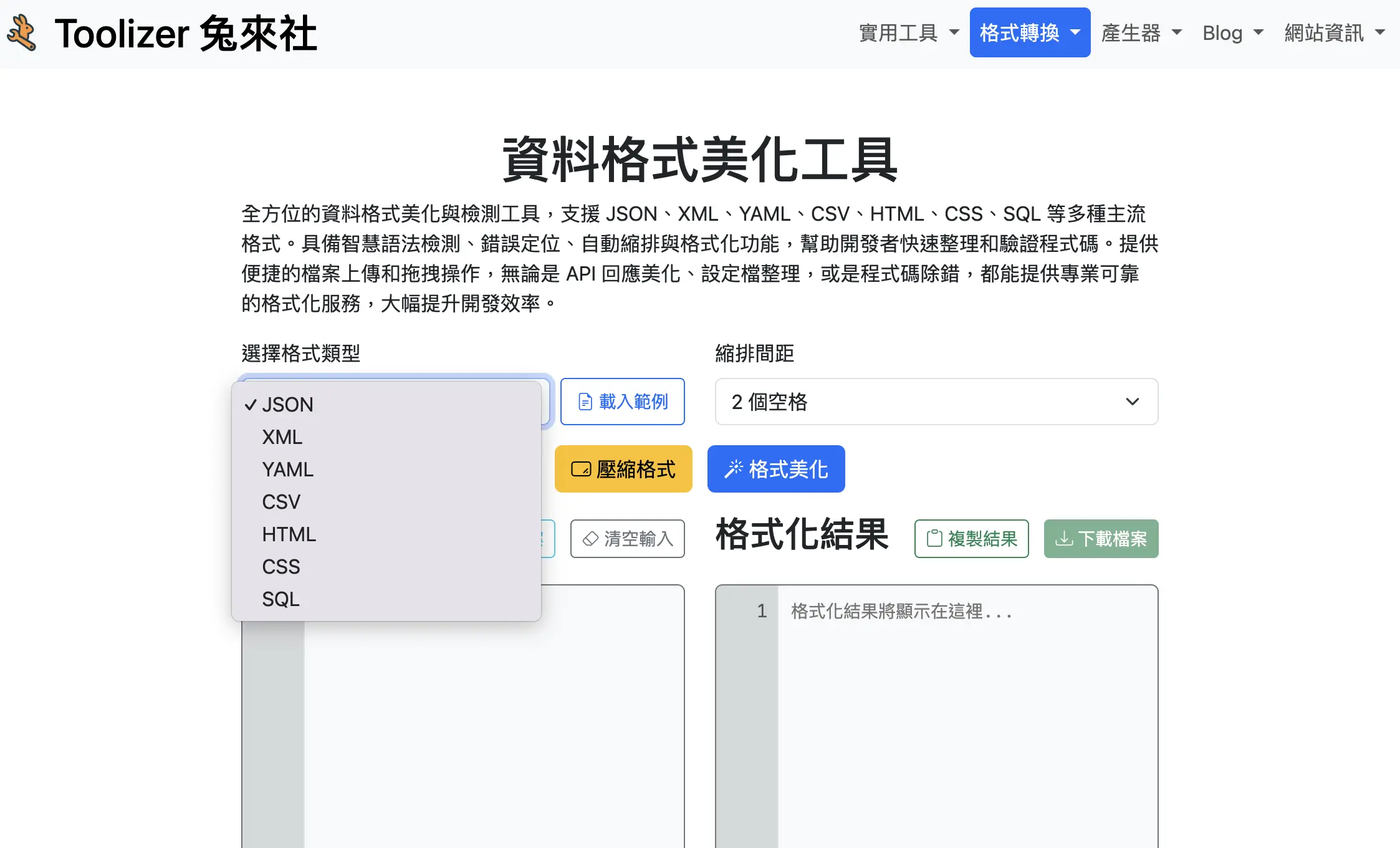Click the download icon on 下載檔案
This screenshot has width=1400, height=848.
coord(1064,538)
